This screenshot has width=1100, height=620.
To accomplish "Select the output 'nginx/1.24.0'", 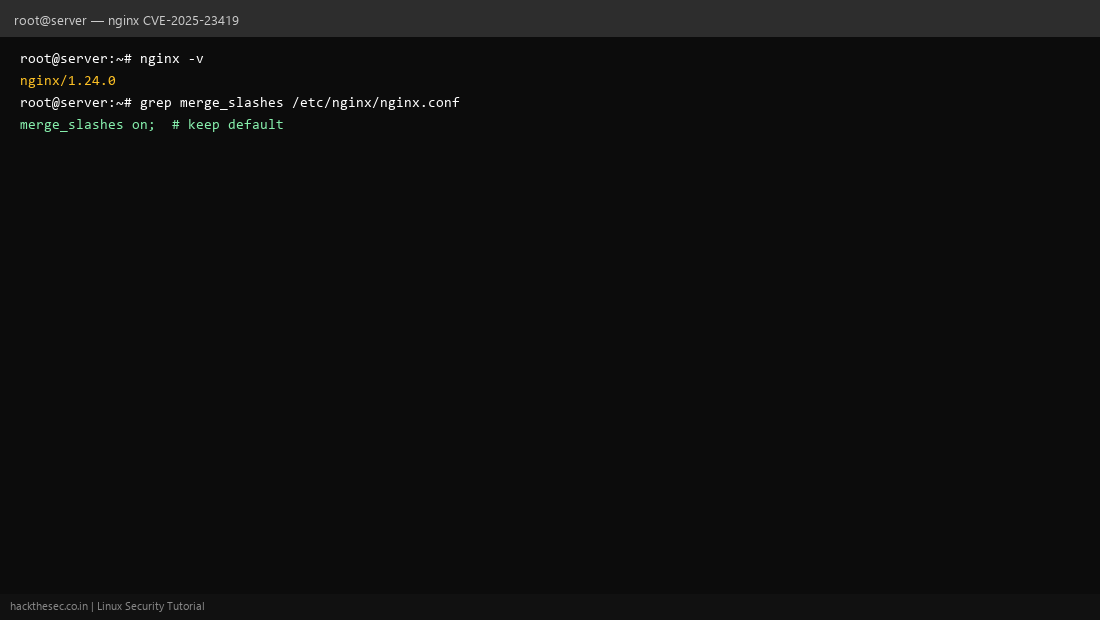I will (x=67, y=81).
